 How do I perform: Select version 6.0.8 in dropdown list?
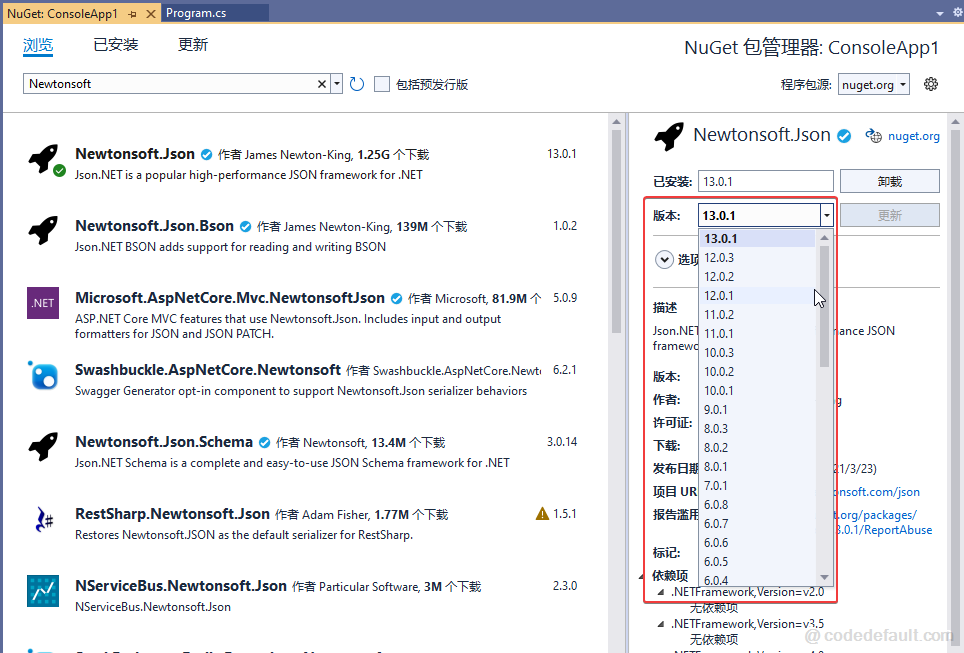pos(757,505)
